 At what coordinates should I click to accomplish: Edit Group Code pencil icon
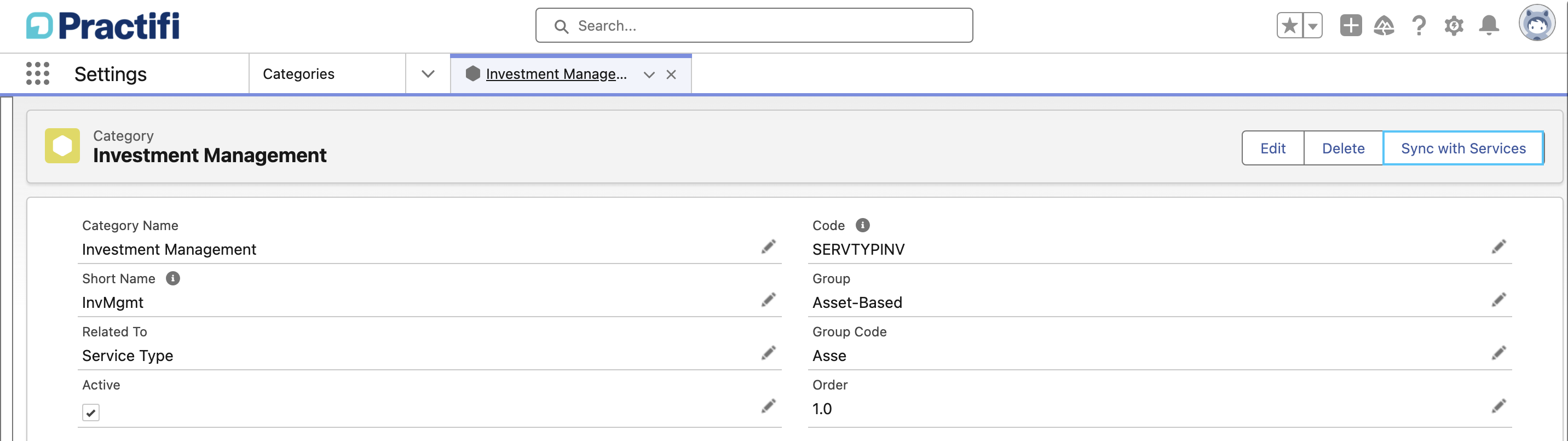[1498, 353]
